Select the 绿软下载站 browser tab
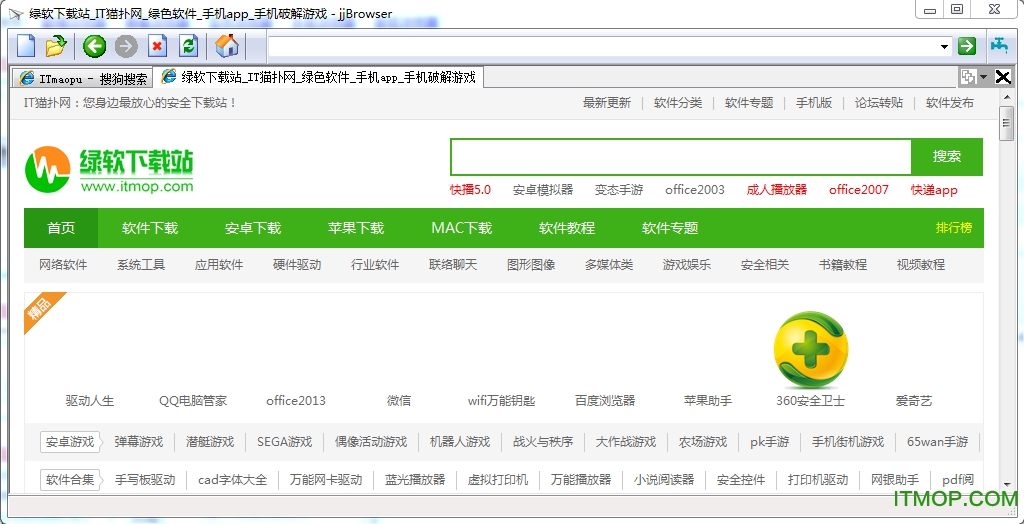 click(319, 77)
